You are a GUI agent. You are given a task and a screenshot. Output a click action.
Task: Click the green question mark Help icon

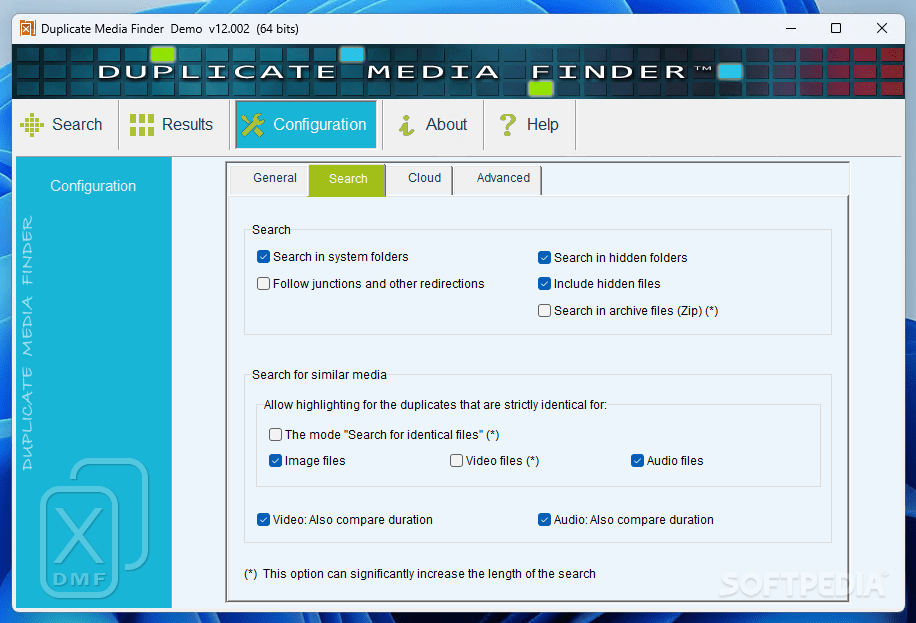click(508, 124)
